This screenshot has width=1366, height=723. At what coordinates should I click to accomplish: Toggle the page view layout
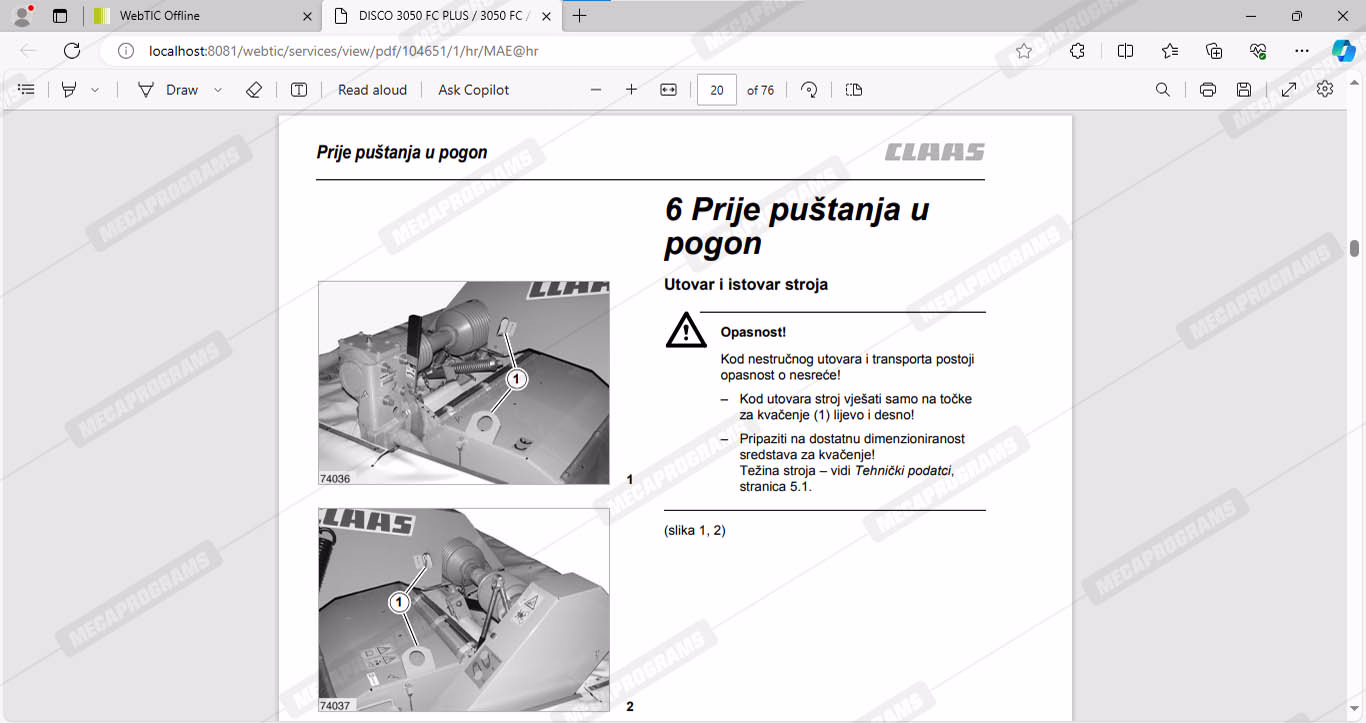click(853, 90)
